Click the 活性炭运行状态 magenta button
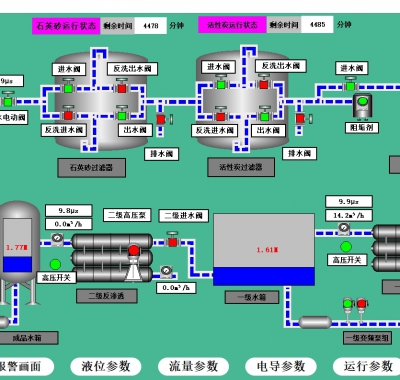Viewport: 400px width, 380px height. [x=232, y=25]
